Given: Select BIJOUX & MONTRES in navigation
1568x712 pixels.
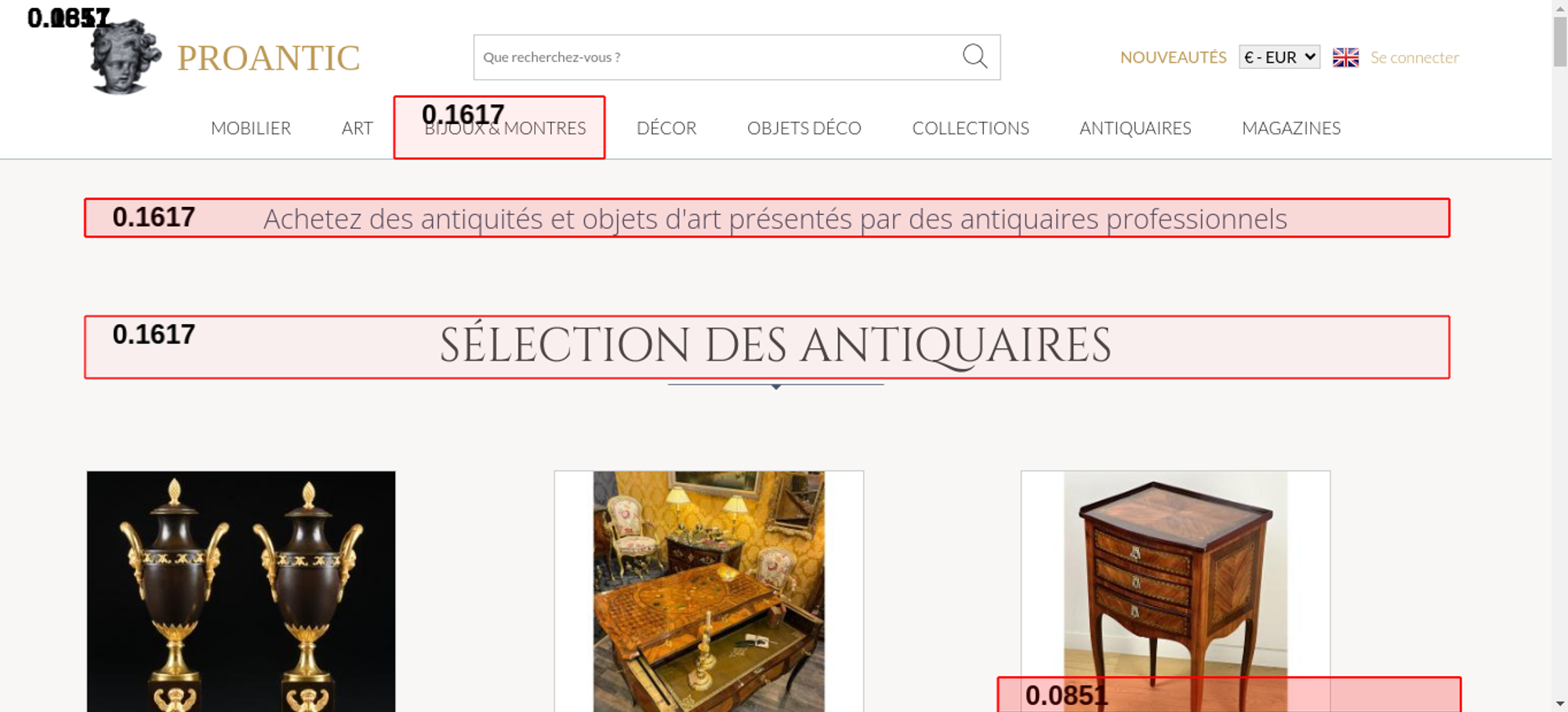Looking at the screenshot, I should [x=505, y=129].
